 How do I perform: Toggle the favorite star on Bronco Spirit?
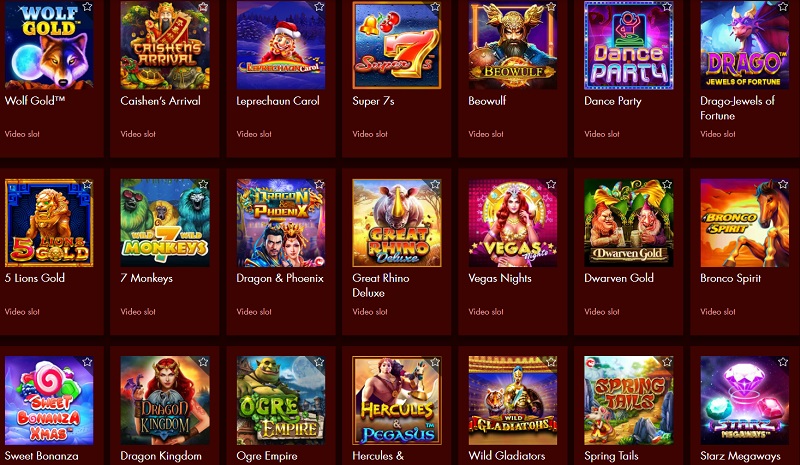(x=783, y=184)
